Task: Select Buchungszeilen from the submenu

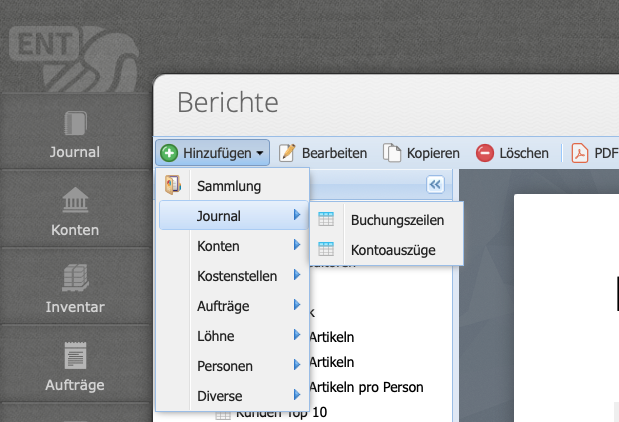Action: [397, 220]
